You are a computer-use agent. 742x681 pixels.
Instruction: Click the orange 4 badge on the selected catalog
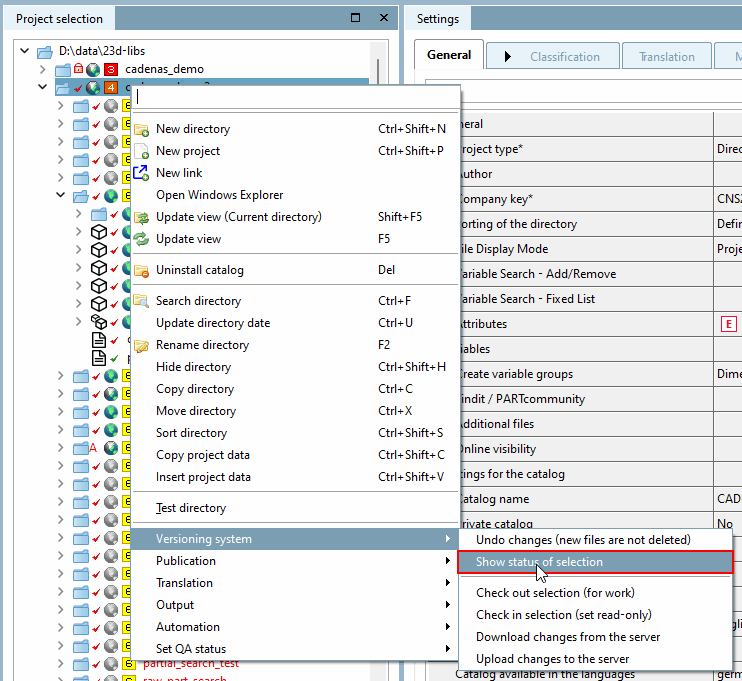(x=111, y=88)
